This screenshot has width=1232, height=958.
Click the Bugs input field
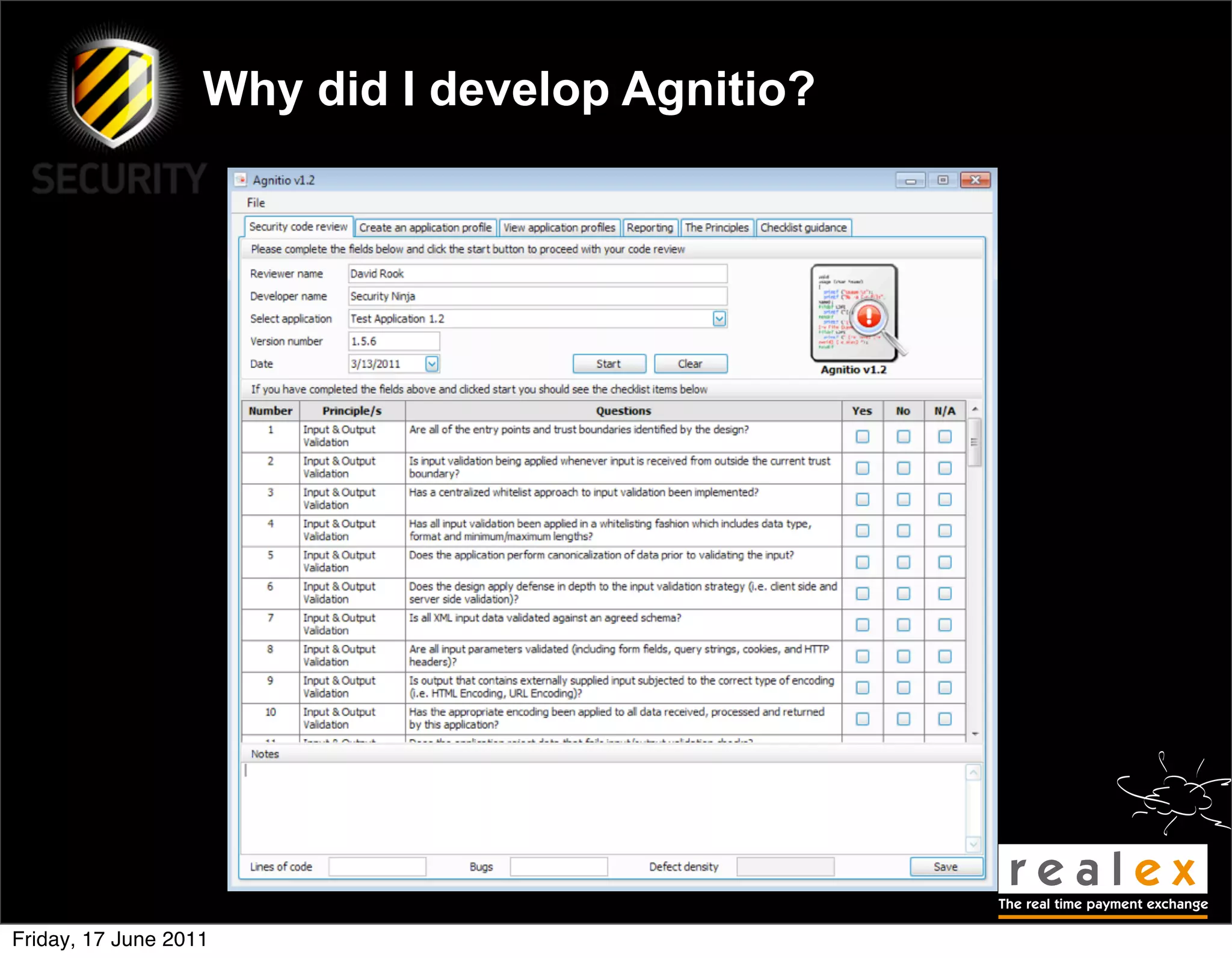coord(559,867)
